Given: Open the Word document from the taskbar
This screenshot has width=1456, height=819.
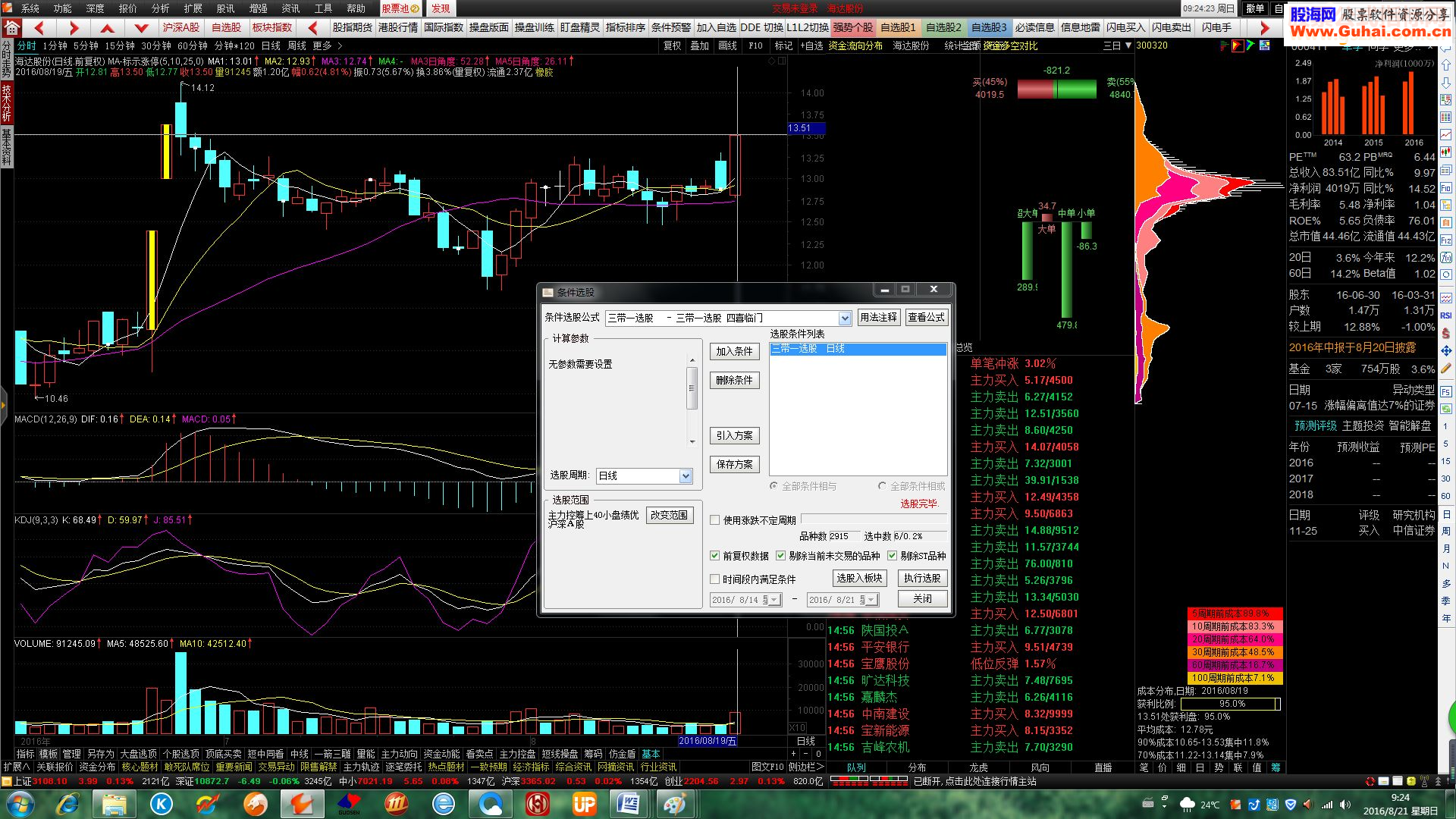Looking at the screenshot, I should point(629,804).
